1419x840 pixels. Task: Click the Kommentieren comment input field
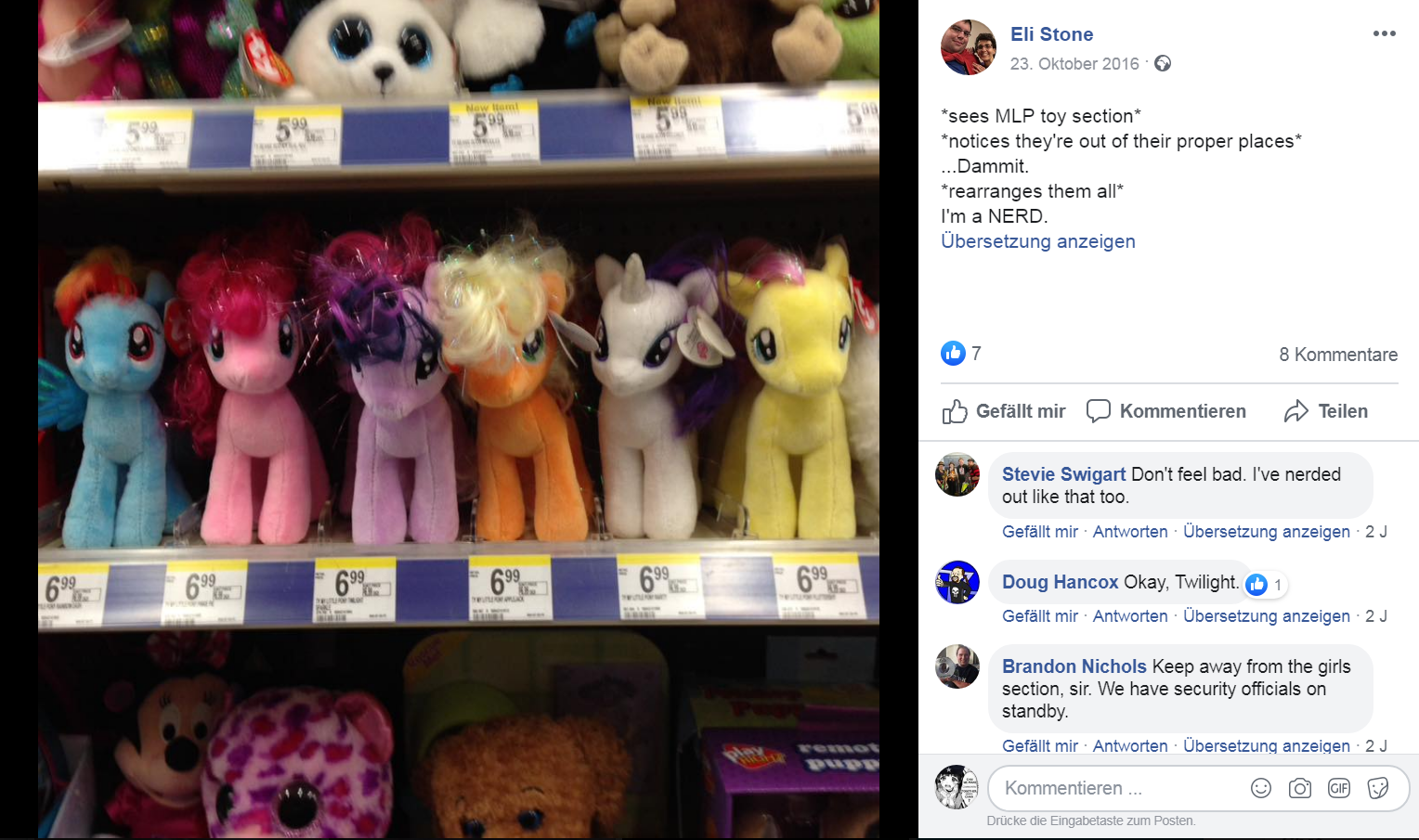pyautogui.click(x=1119, y=788)
